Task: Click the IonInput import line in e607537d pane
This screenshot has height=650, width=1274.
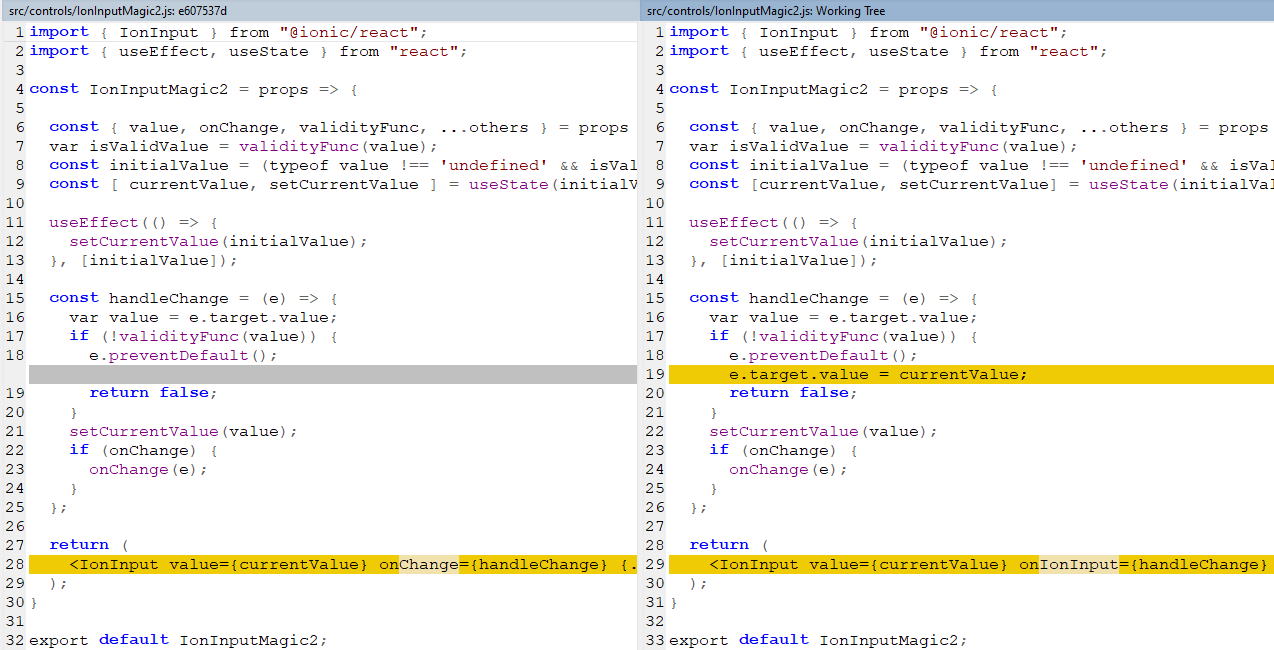Action: click(x=228, y=32)
